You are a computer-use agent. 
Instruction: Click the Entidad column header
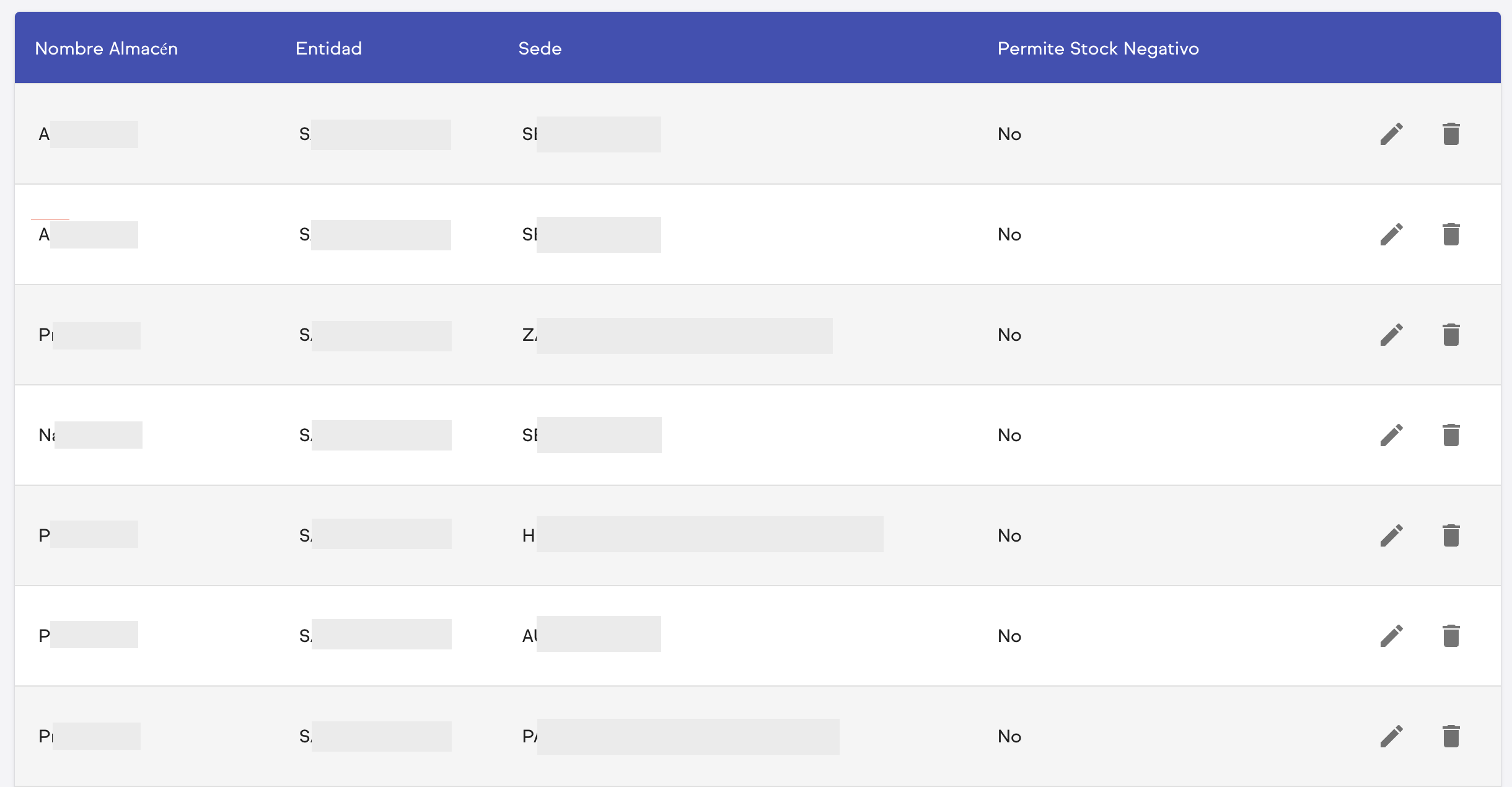pyautogui.click(x=328, y=48)
